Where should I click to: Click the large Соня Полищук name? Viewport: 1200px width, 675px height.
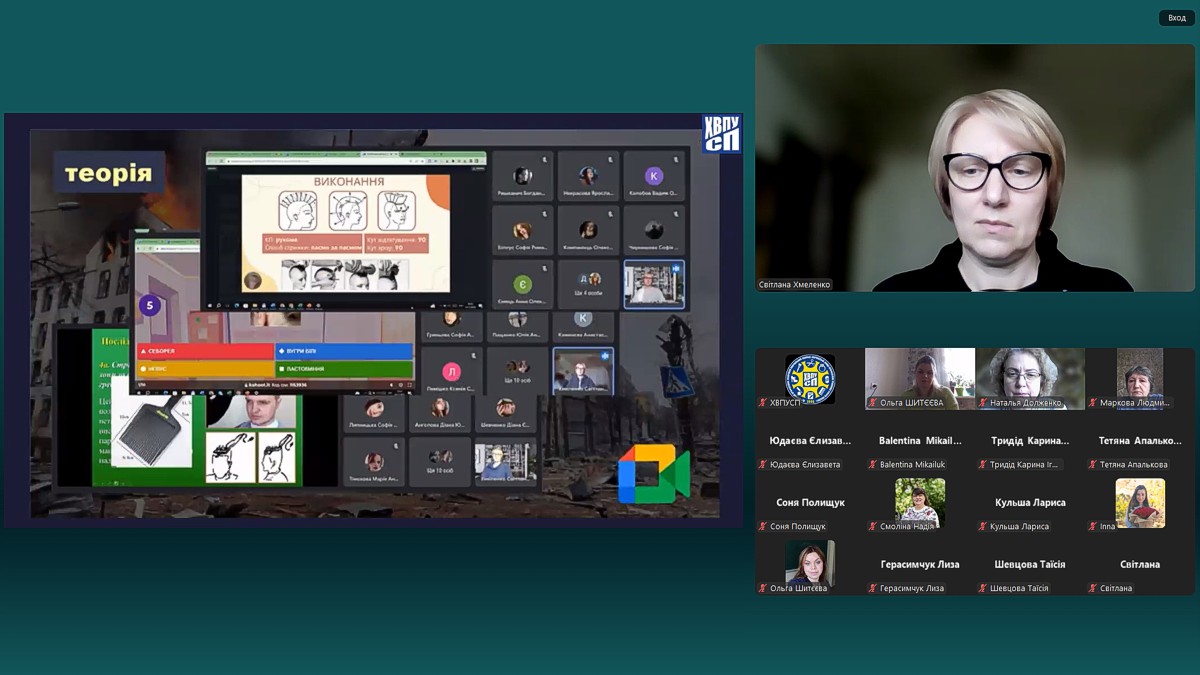pos(810,502)
